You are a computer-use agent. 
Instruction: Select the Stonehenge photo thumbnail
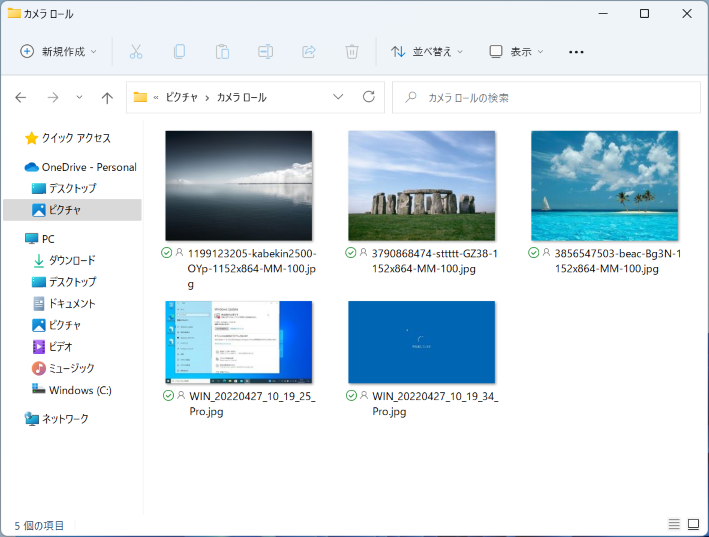click(x=421, y=185)
